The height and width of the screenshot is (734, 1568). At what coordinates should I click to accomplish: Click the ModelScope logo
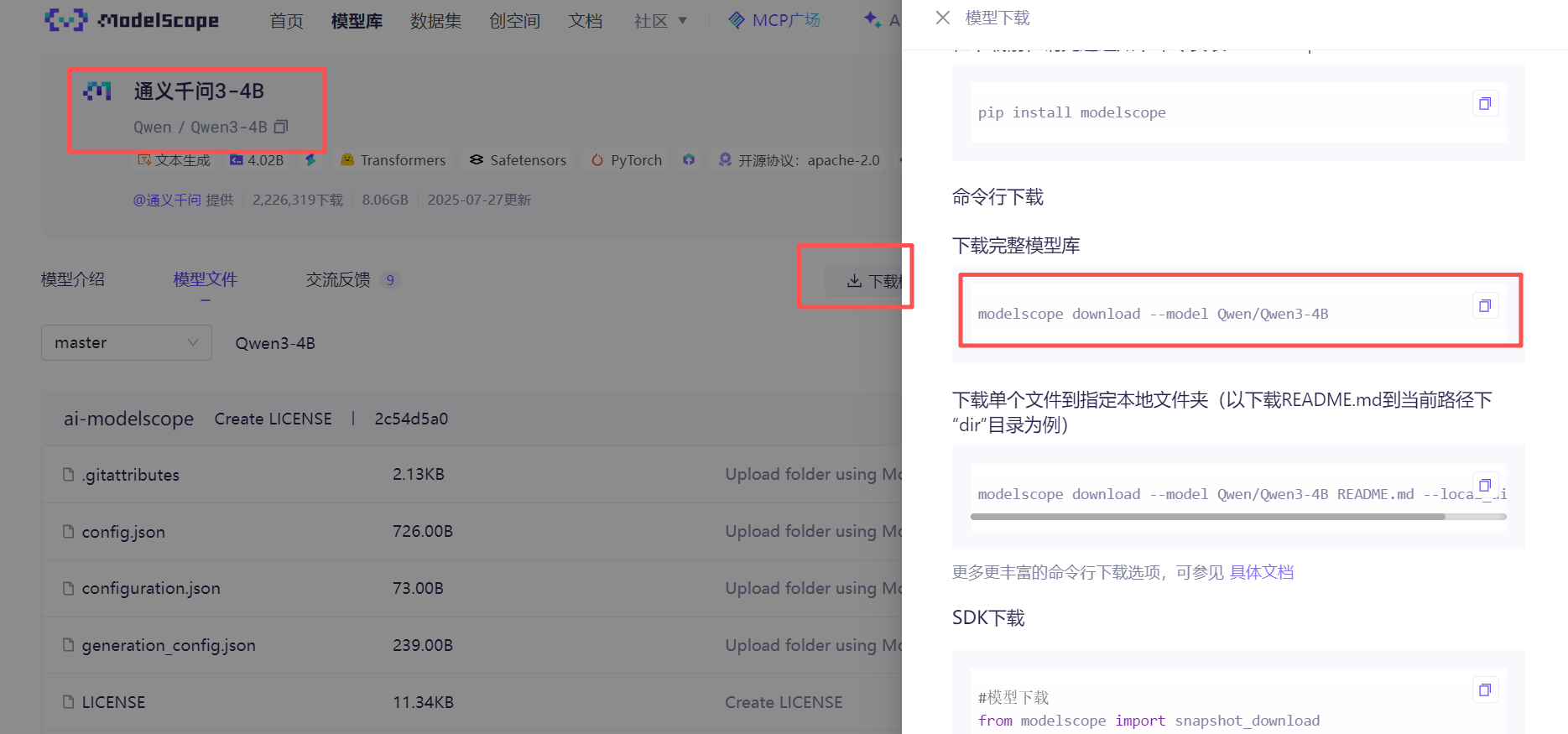click(132, 20)
